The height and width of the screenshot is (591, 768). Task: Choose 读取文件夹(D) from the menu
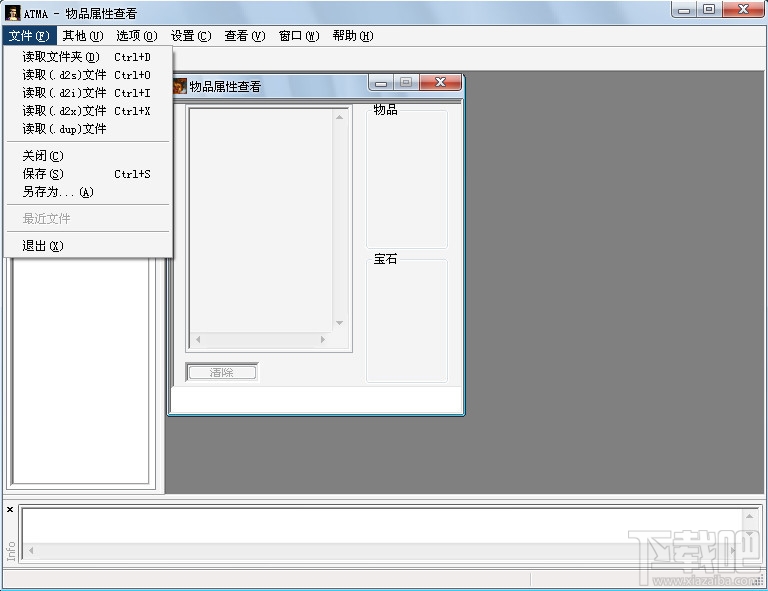[88, 57]
